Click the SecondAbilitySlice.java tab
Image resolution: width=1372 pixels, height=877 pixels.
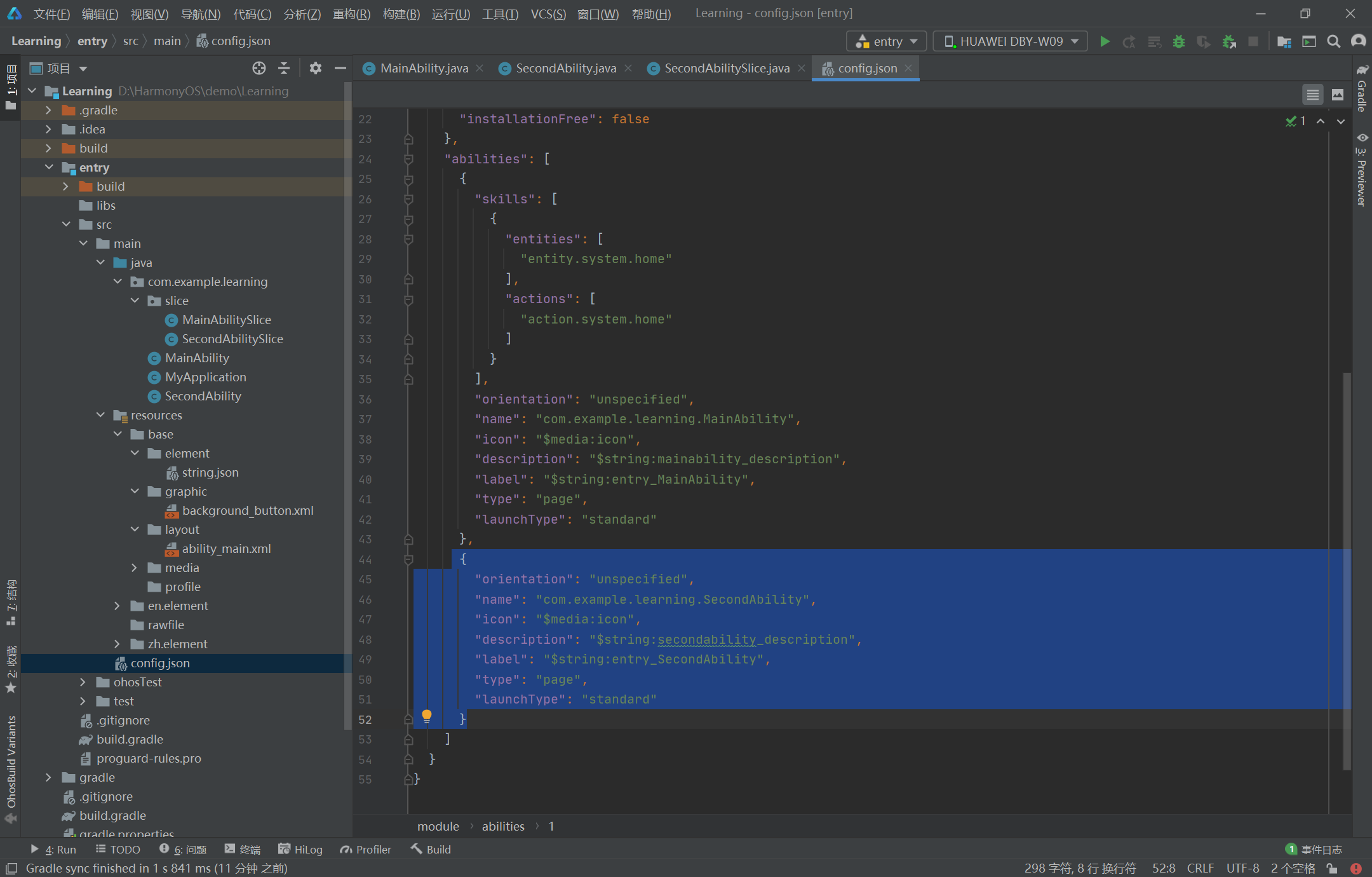pyautogui.click(x=726, y=68)
